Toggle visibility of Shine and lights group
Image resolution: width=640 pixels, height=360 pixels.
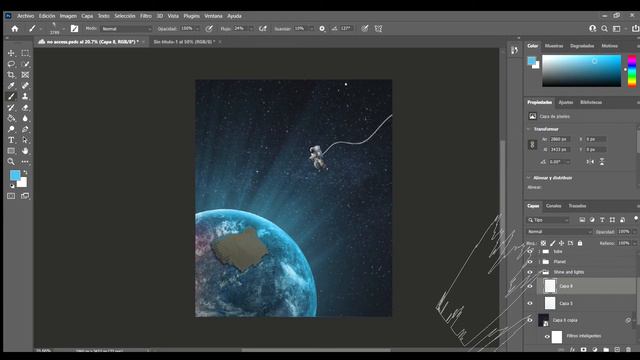(x=530, y=272)
